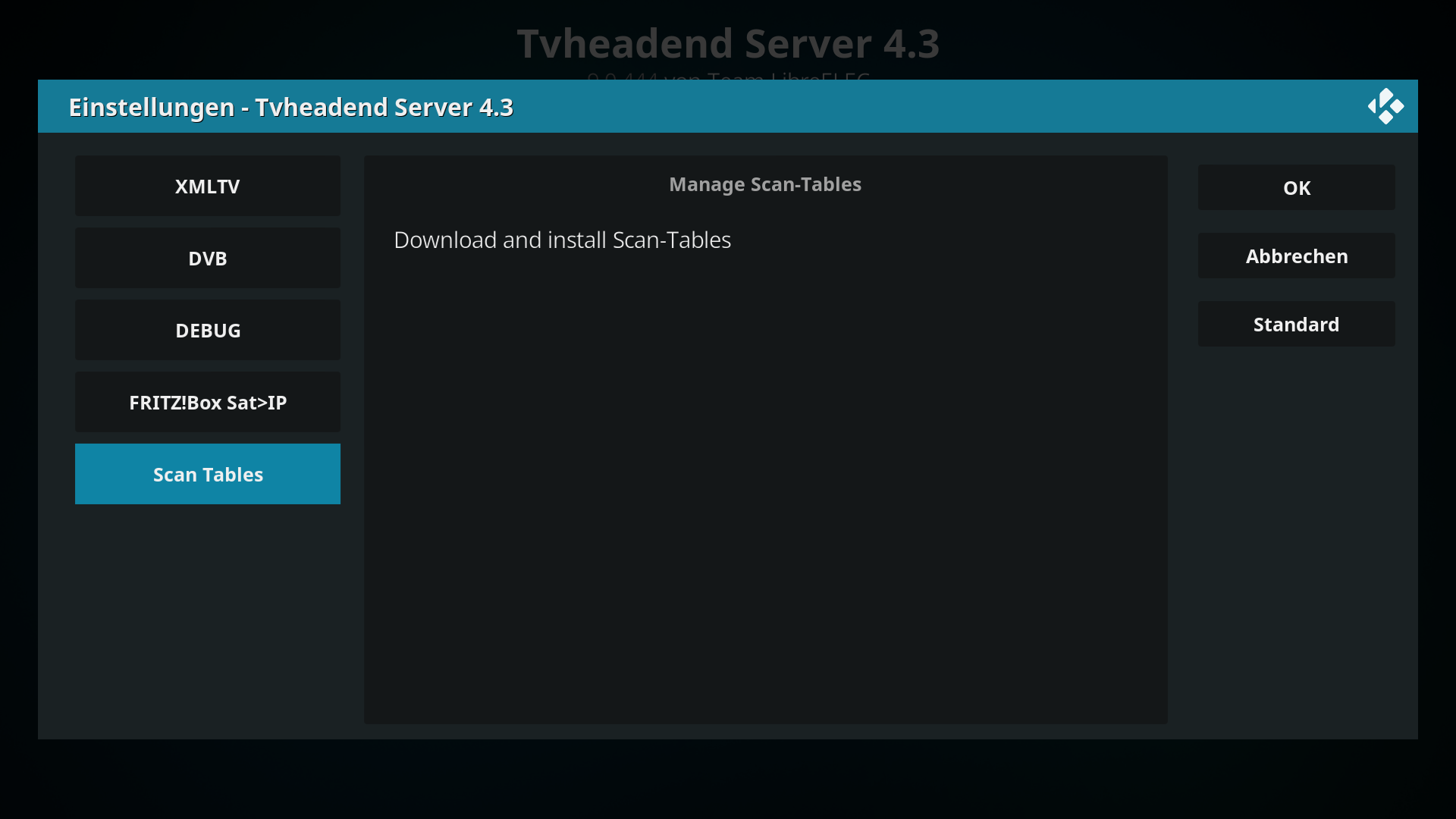
Task: Select the Scan Tables category
Action: [x=208, y=474]
